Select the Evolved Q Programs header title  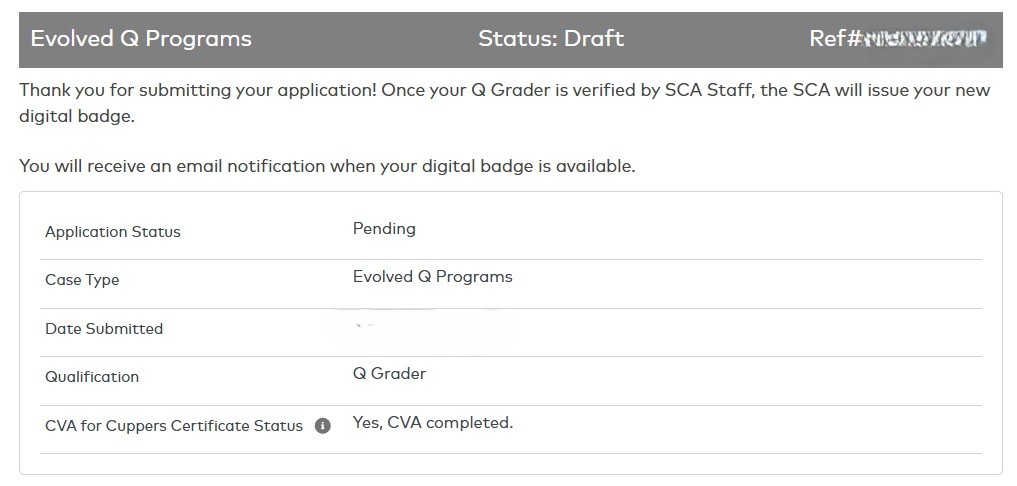141,39
